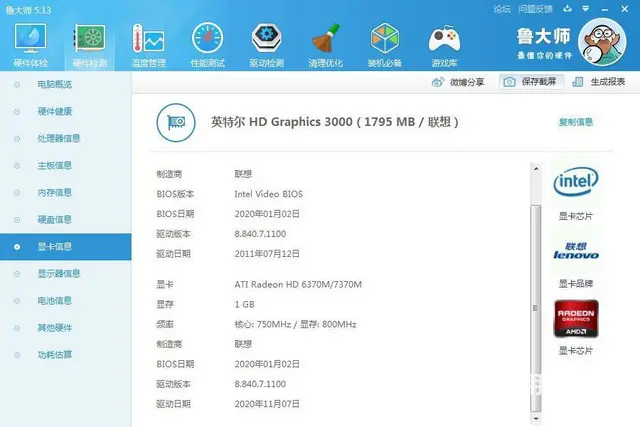Screen dimensions: 640x427
Task: Click ATI Radeon HD 6370M/7370M text
Action: click(x=298, y=285)
